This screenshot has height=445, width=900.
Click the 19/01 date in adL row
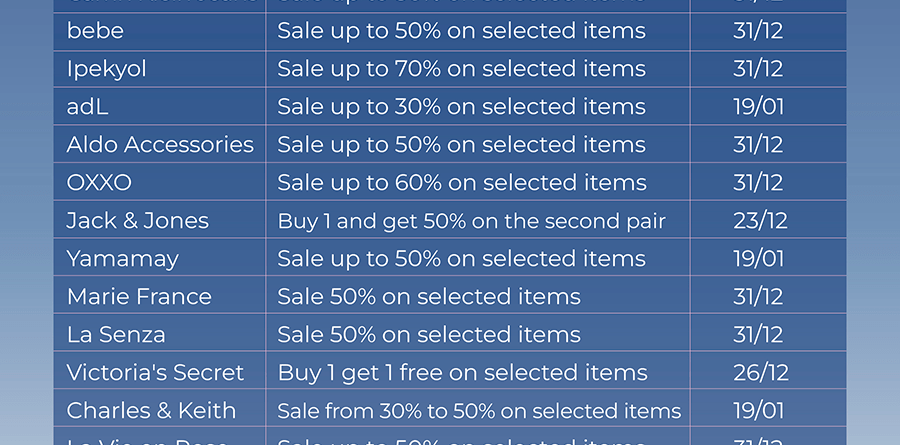pyautogui.click(x=759, y=107)
